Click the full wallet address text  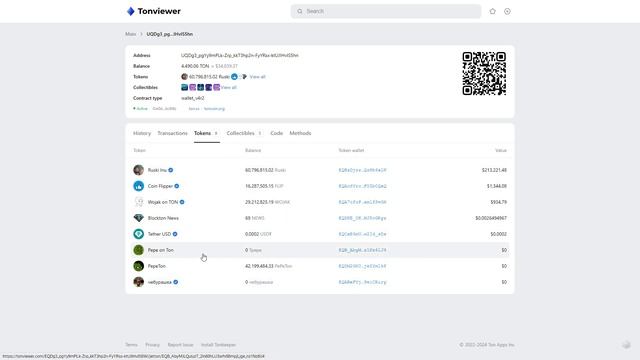(240, 55)
